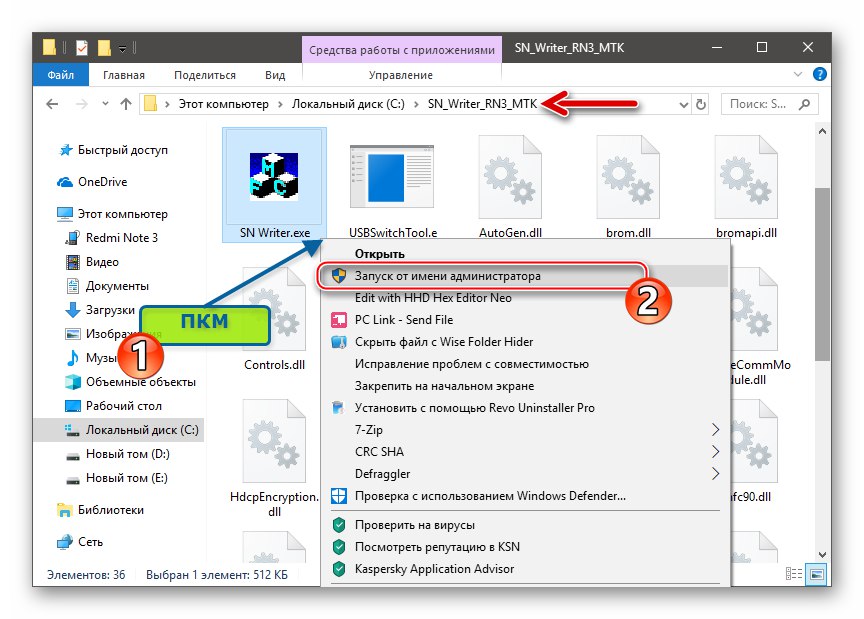Click the Refresh button in address bar
864x619 pixels.
pos(700,104)
